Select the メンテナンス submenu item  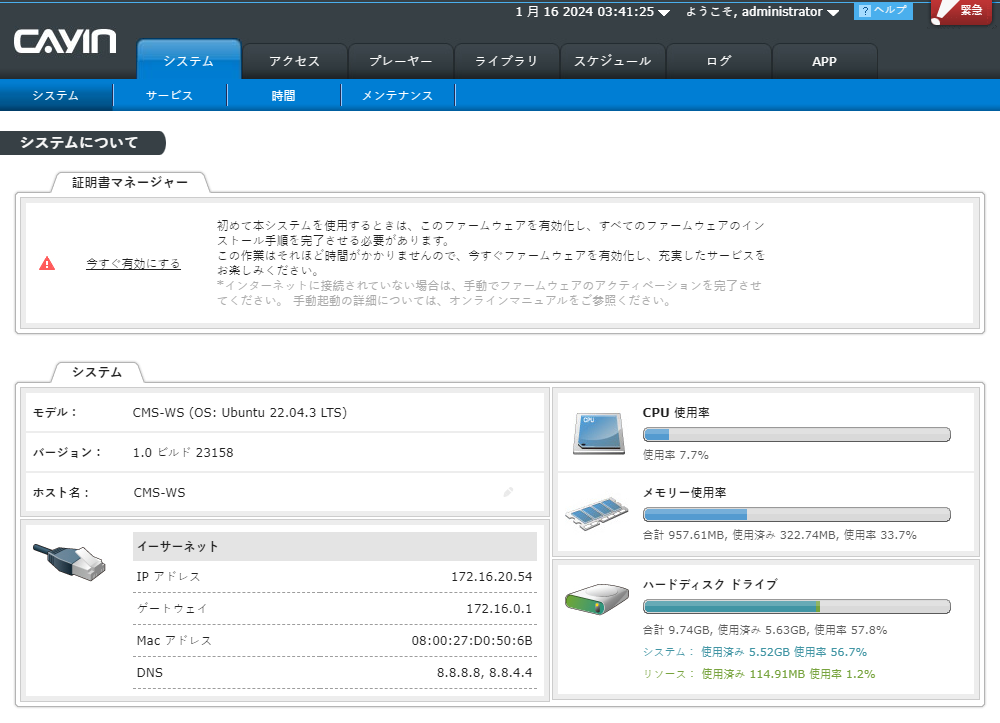398,96
